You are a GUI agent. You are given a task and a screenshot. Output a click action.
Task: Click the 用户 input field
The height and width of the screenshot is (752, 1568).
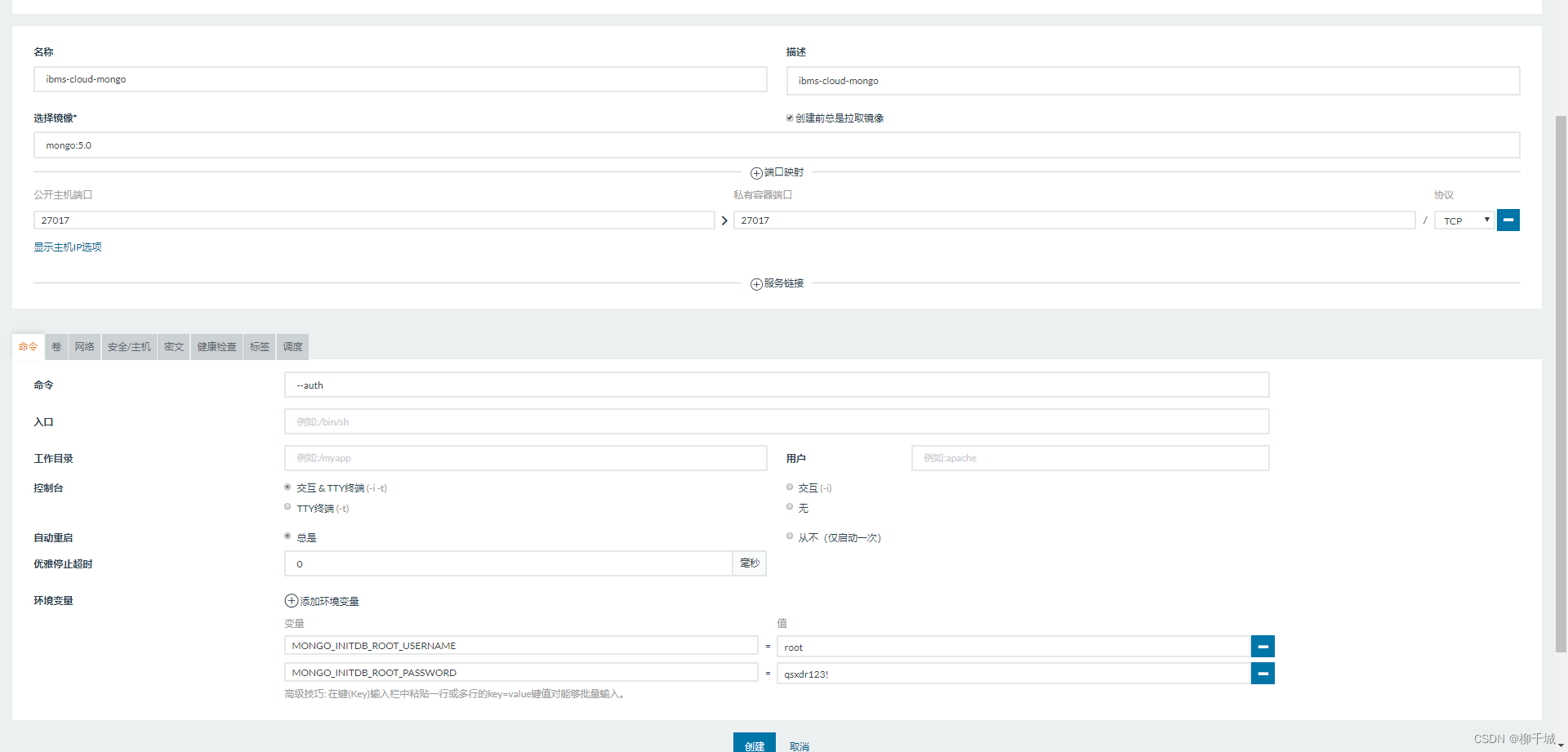coord(1090,458)
